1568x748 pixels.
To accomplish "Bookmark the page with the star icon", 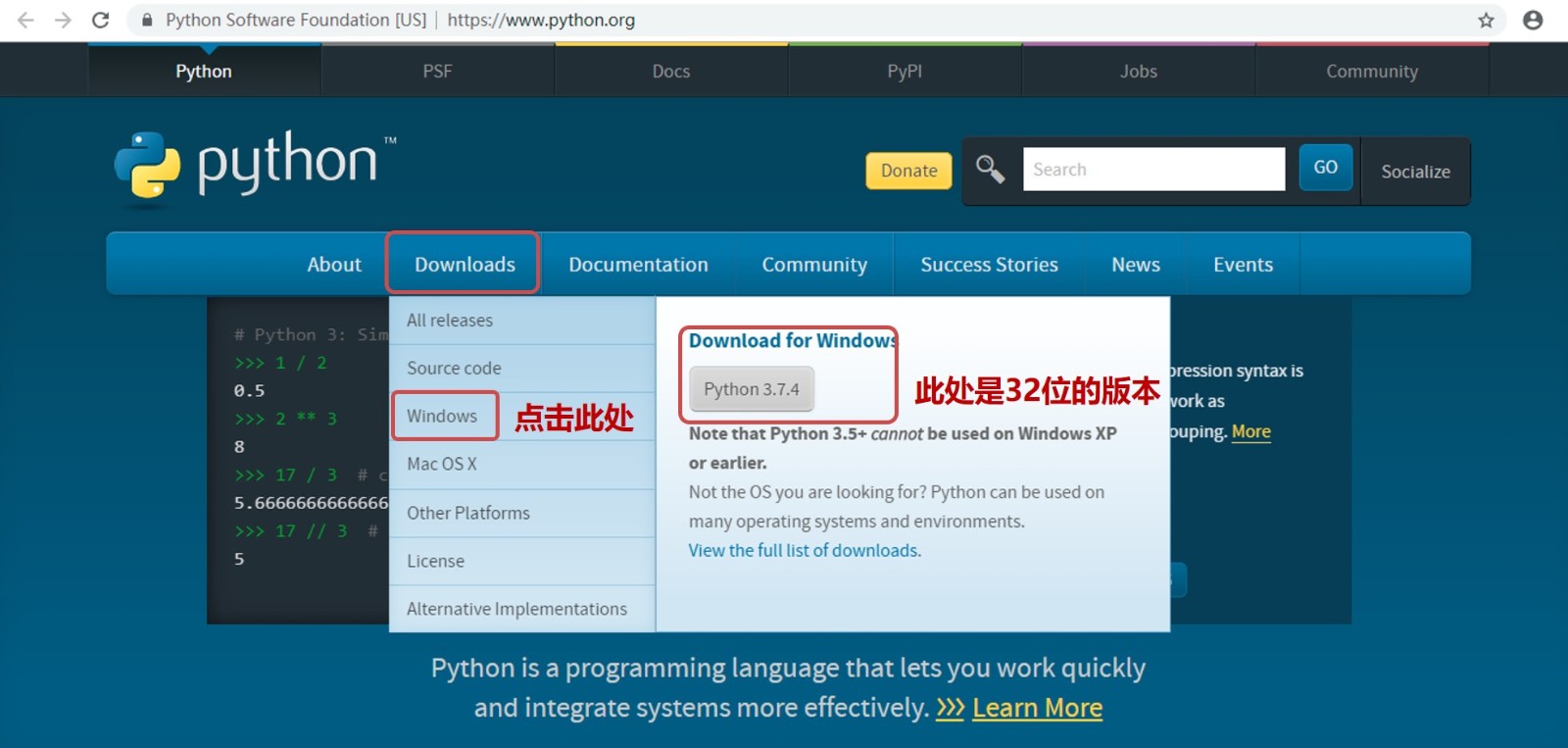I will pyautogui.click(x=1486, y=20).
